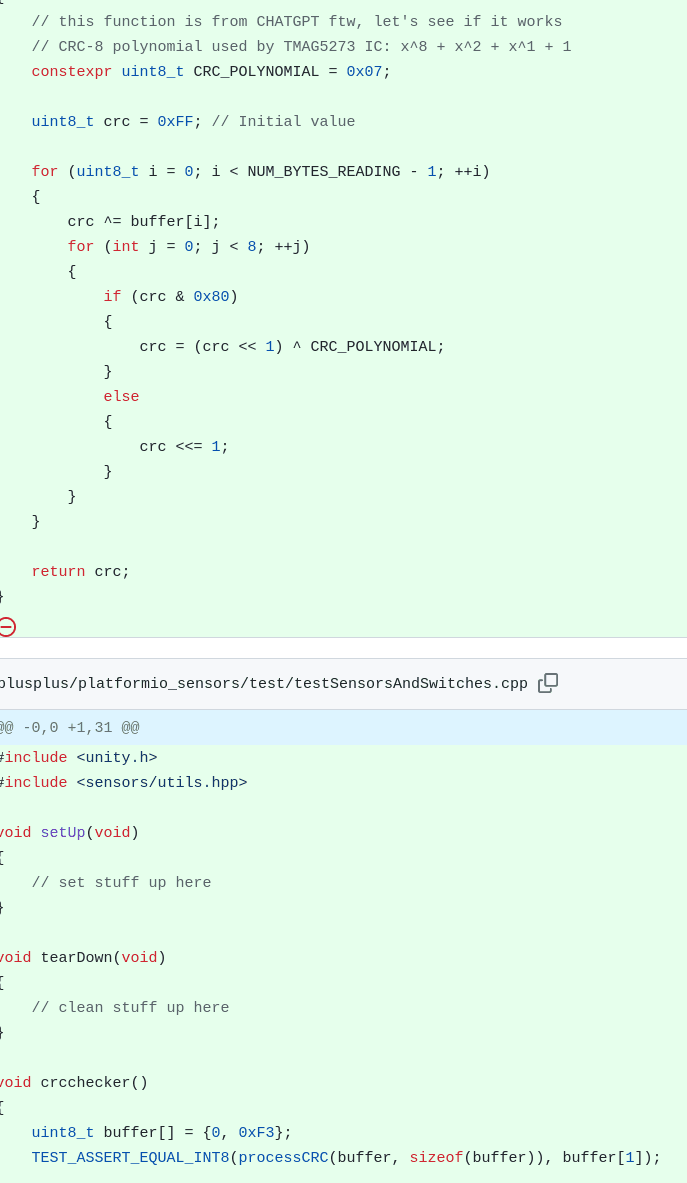Click the 'void crcchecker()' line
This screenshot has height=1183, width=687.
(x=73, y=1083)
